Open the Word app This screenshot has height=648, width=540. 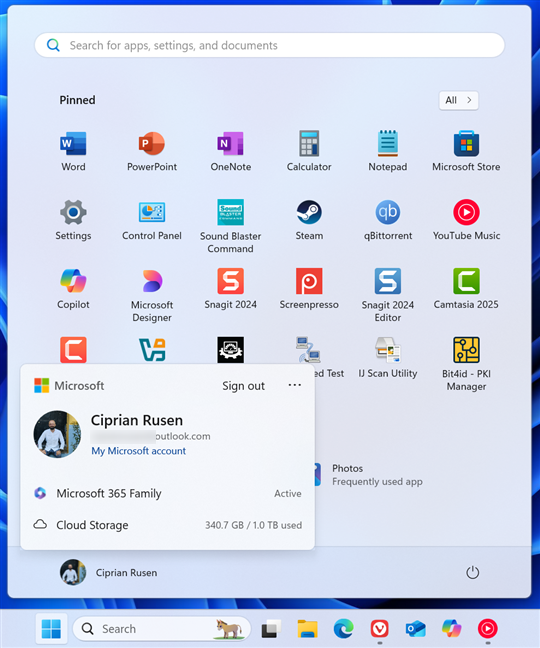point(73,151)
